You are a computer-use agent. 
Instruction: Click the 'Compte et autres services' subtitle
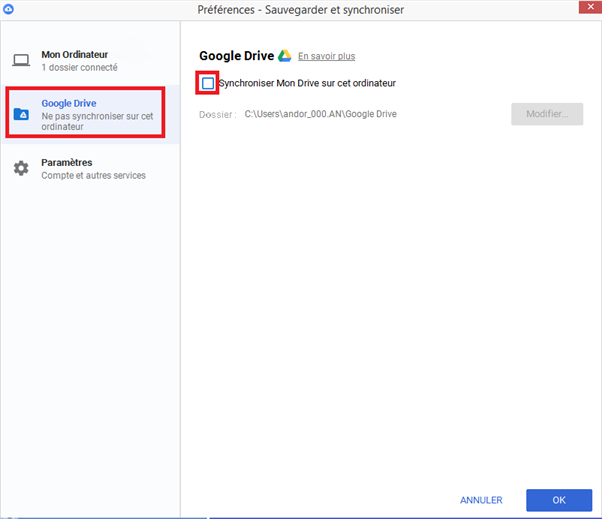[x=94, y=175]
